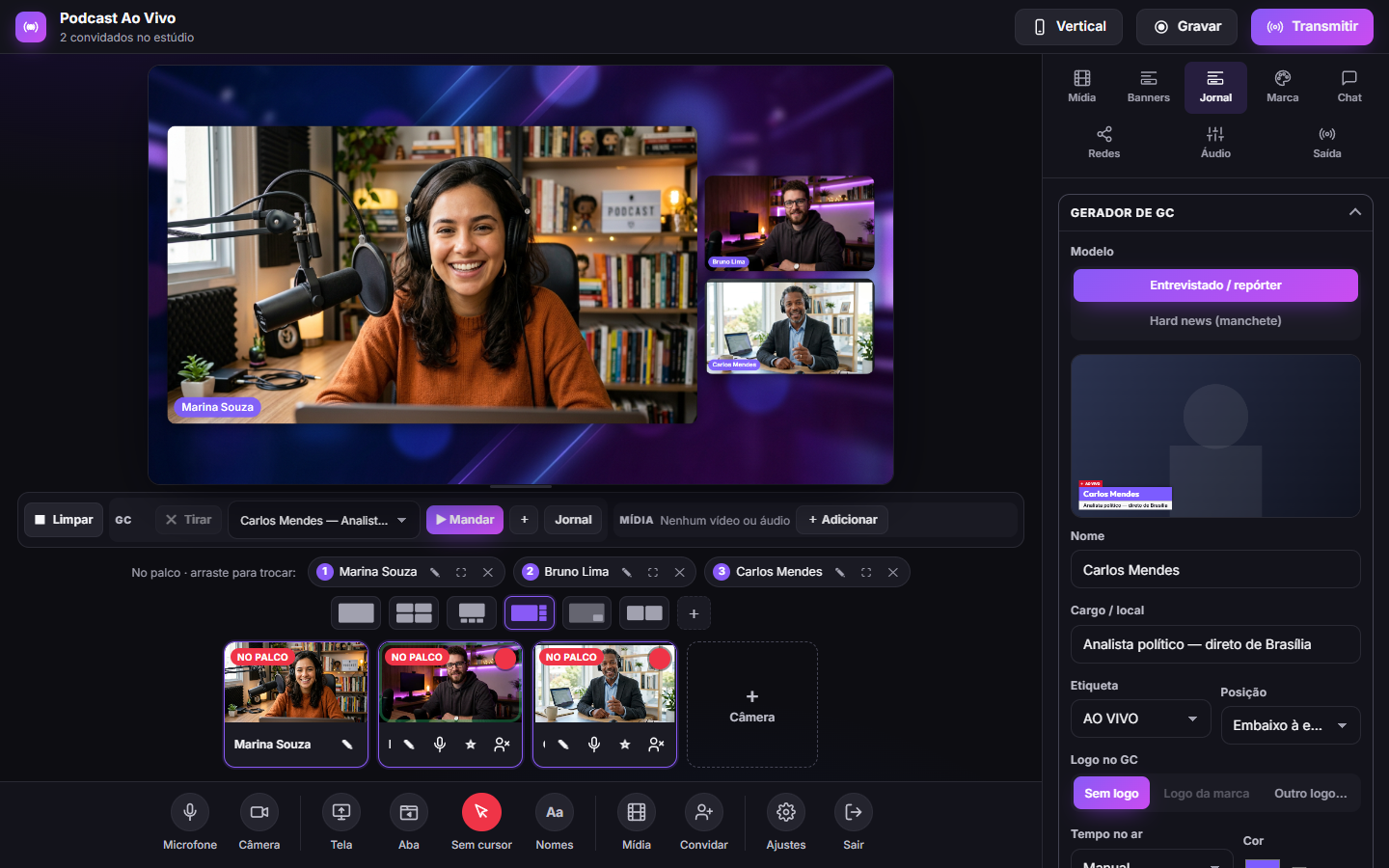Star the Carlos Mendes camera card
The height and width of the screenshot is (868, 1389).
625,745
